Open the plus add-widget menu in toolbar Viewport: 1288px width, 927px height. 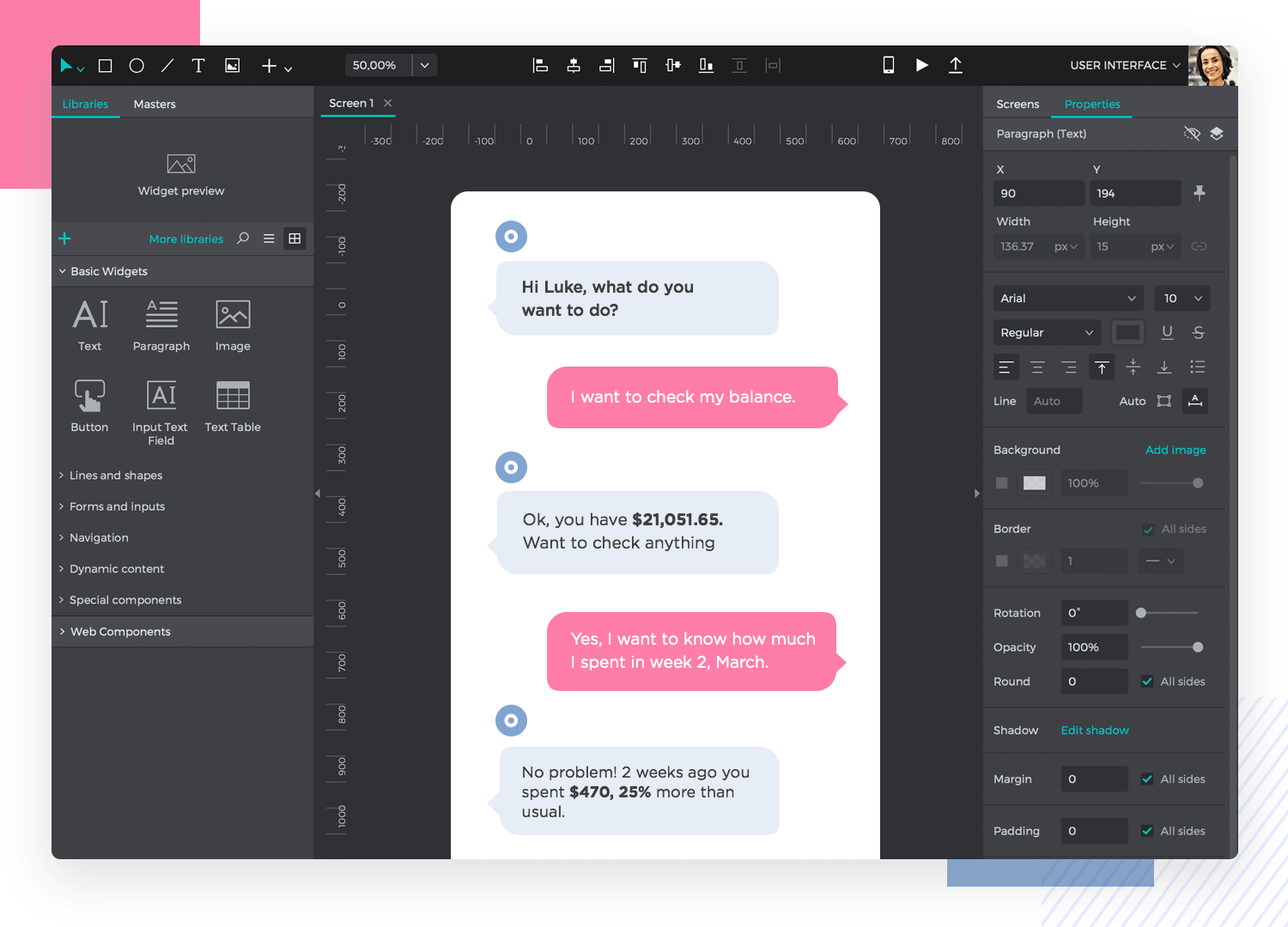[x=276, y=66]
